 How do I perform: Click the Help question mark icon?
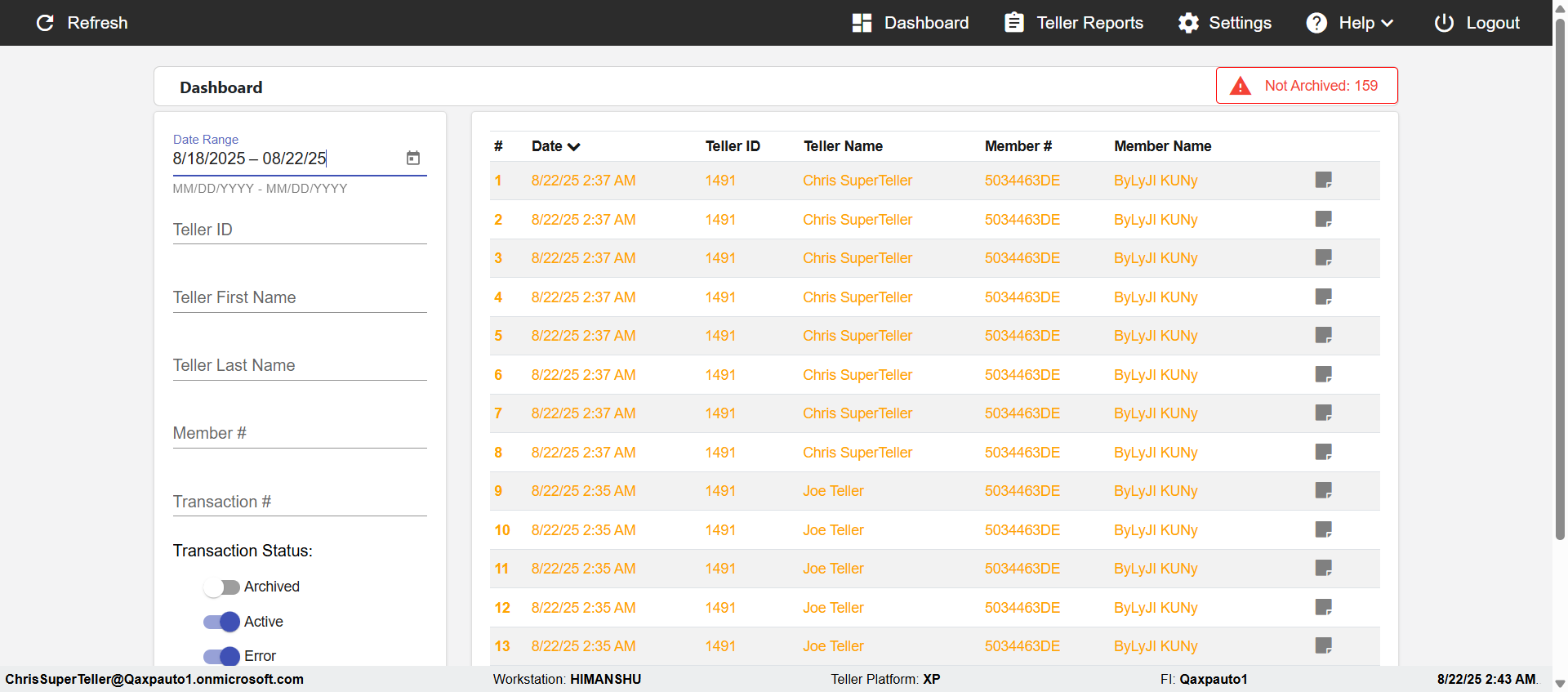pos(1316,23)
